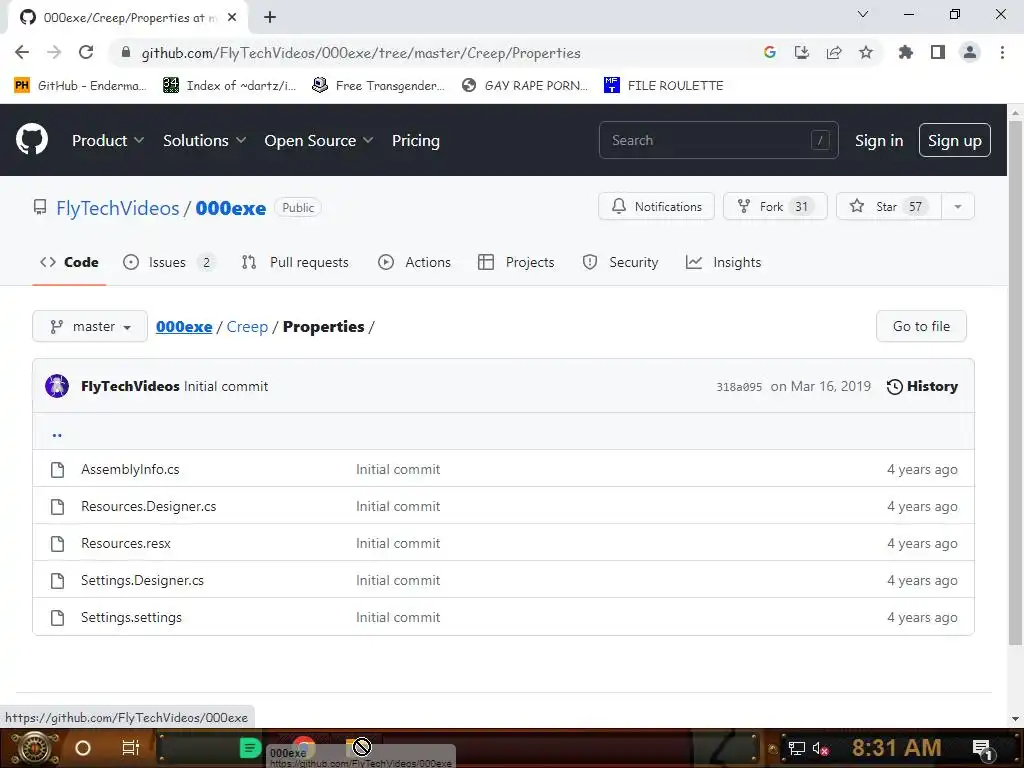Click the Go to file button

[921, 326]
